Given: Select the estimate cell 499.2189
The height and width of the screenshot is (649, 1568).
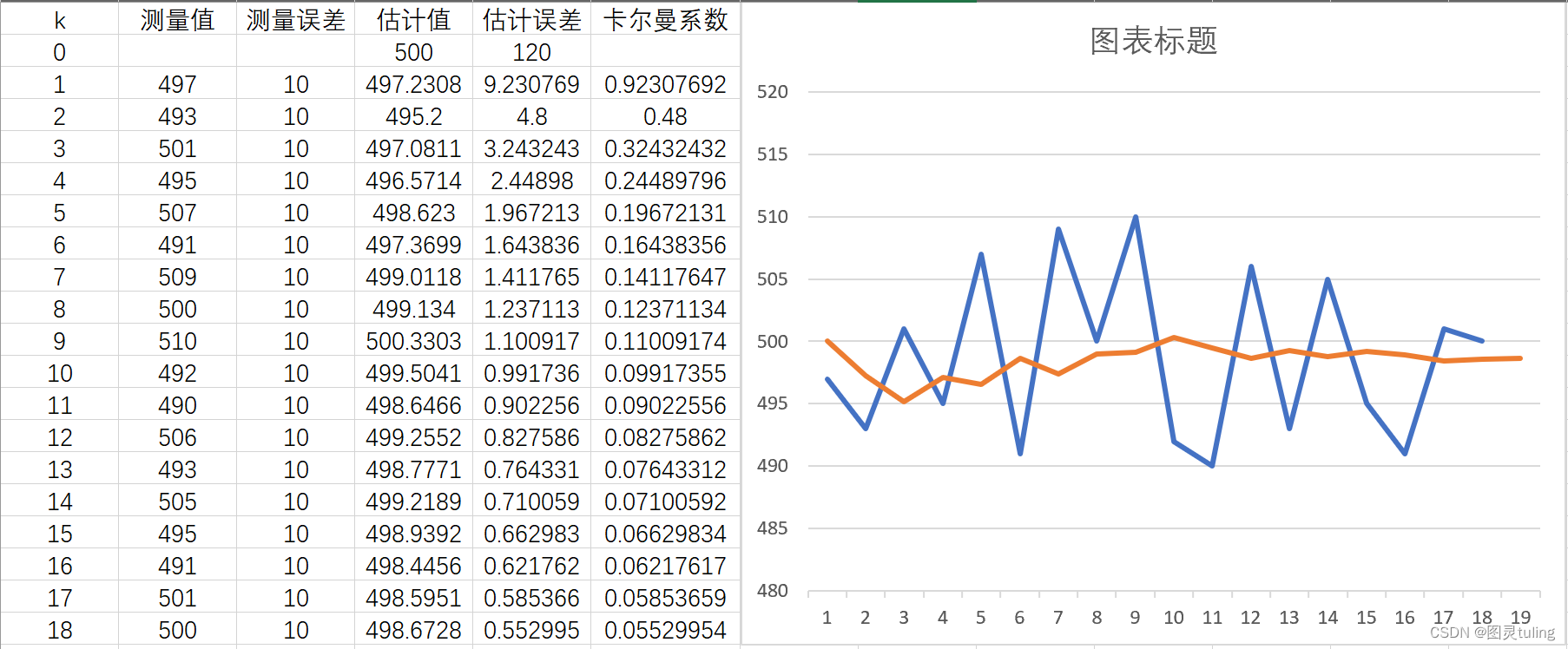Looking at the screenshot, I should coord(413,501).
